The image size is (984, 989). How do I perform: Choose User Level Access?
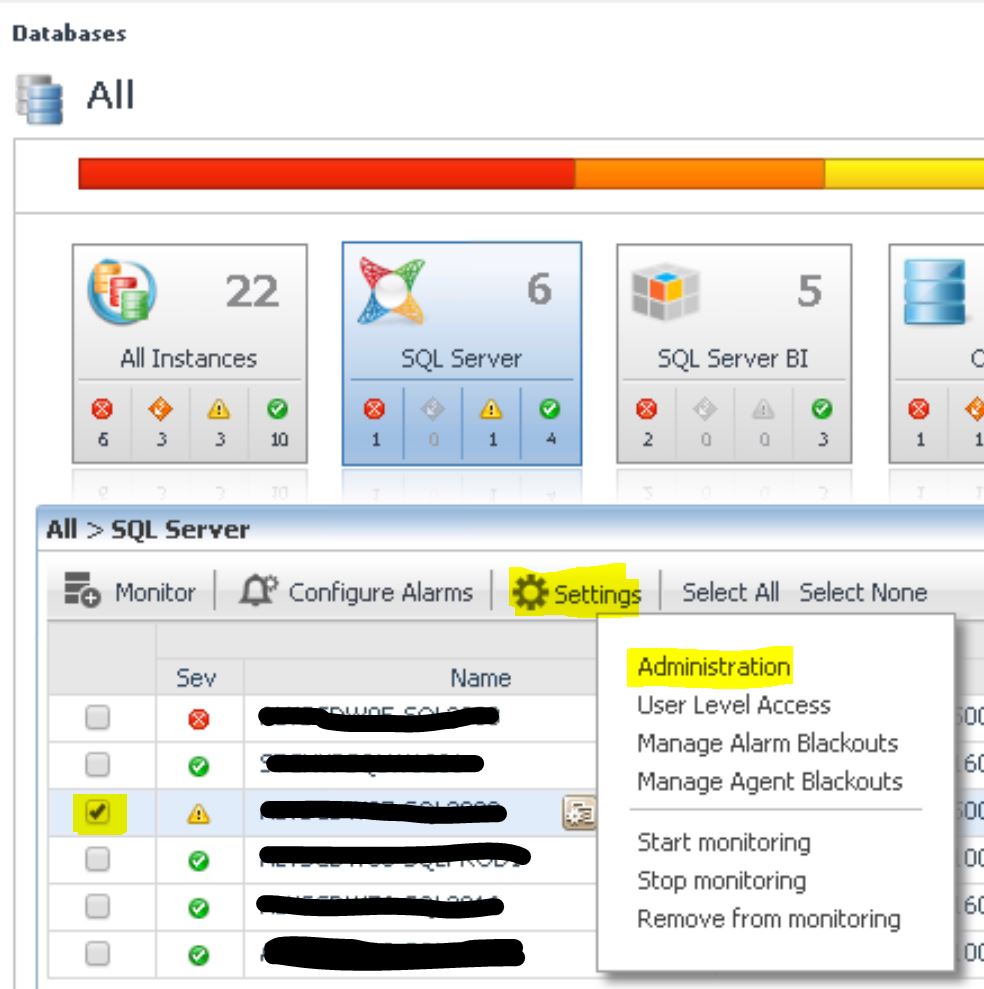[x=734, y=705]
